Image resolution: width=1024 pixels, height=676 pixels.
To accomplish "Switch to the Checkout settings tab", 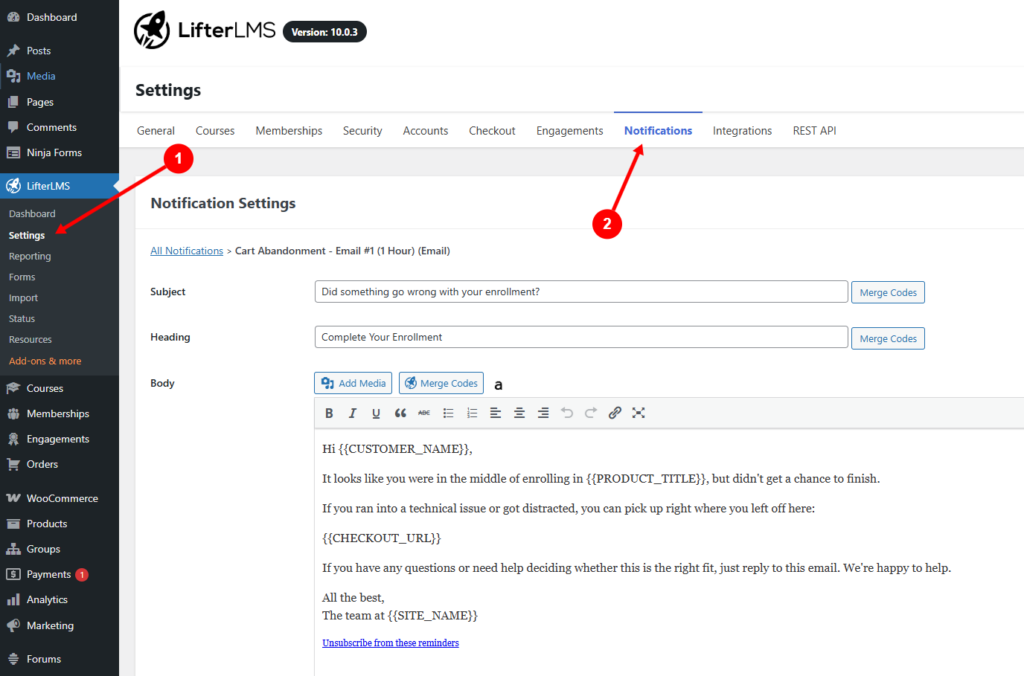I will (492, 131).
